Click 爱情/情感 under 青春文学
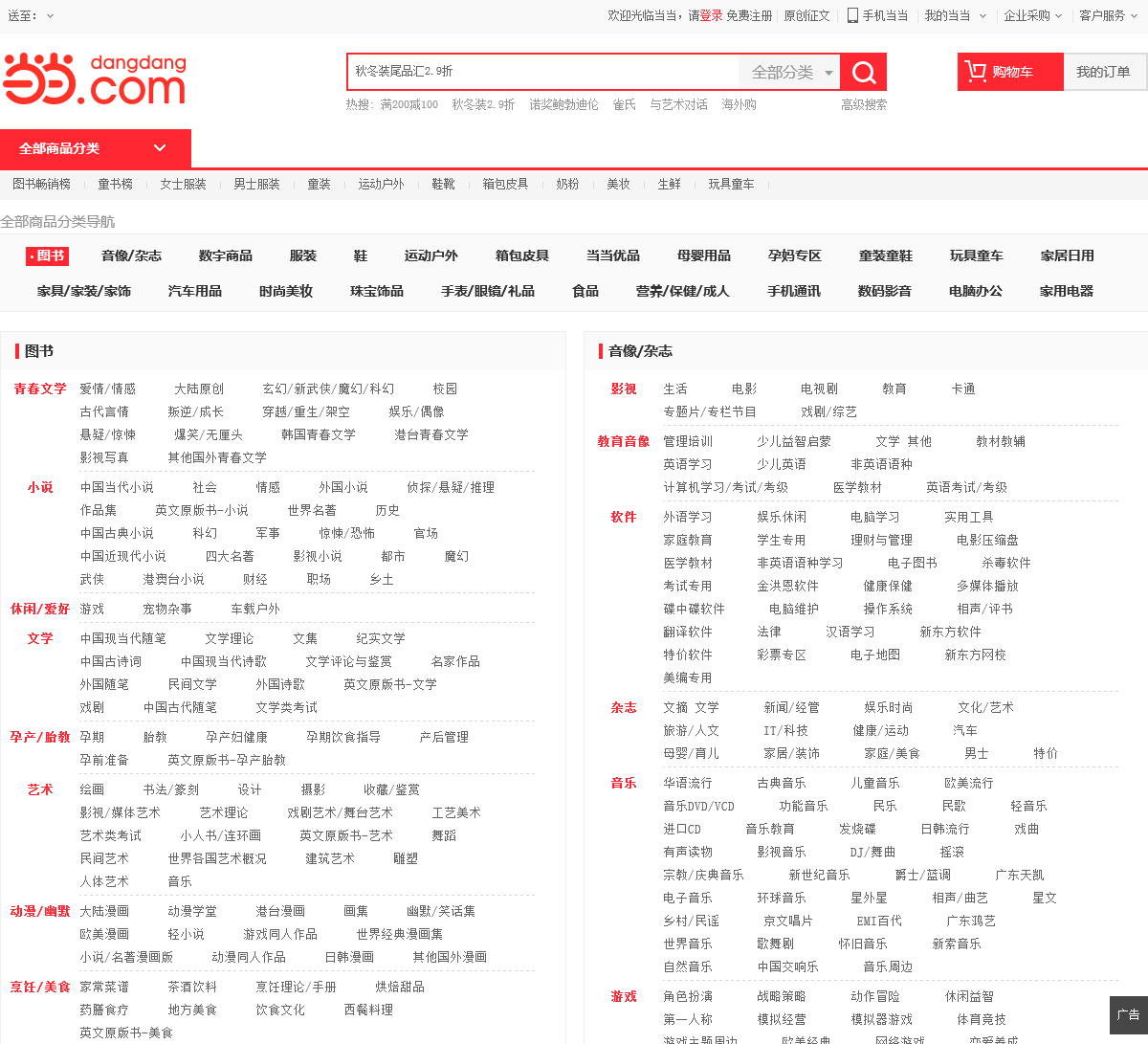 pos(107,389)
